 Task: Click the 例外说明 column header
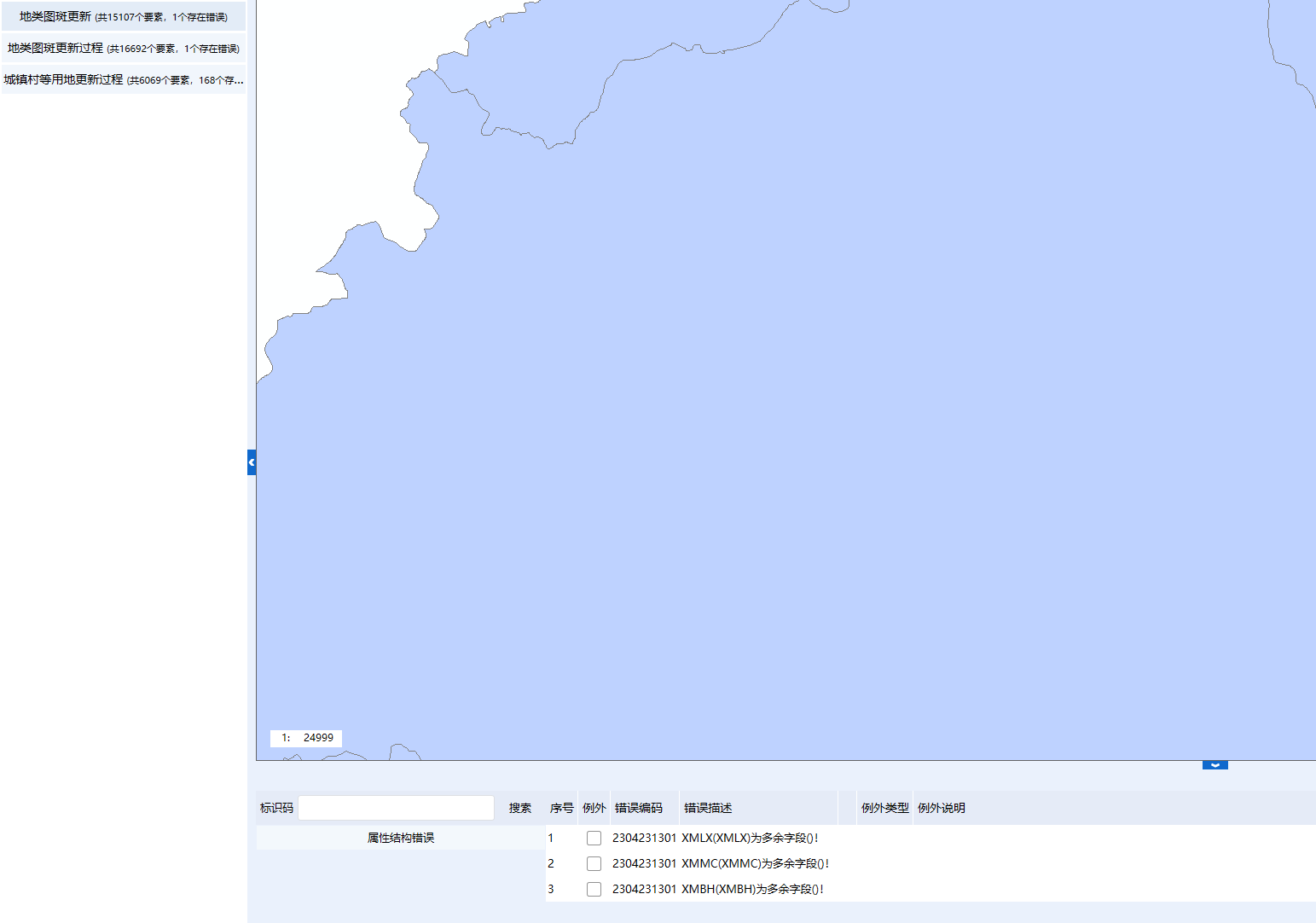(942, 808)
